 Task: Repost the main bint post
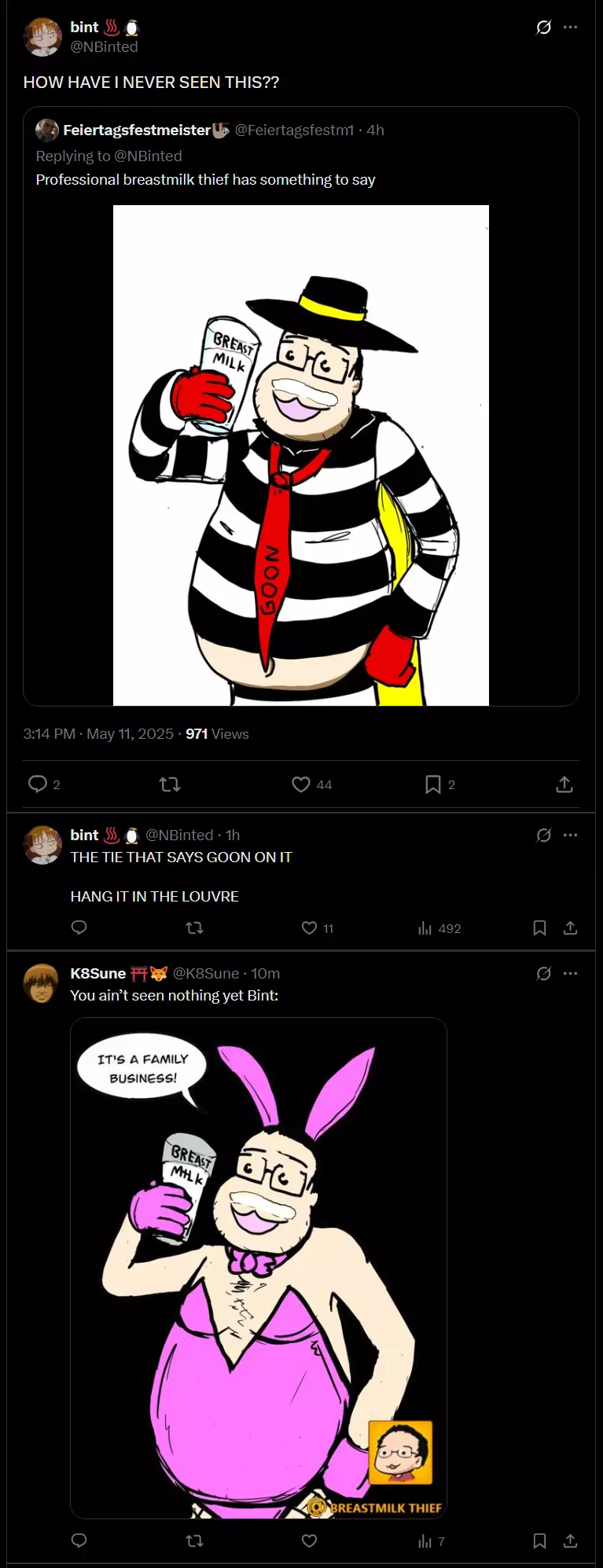170,784
